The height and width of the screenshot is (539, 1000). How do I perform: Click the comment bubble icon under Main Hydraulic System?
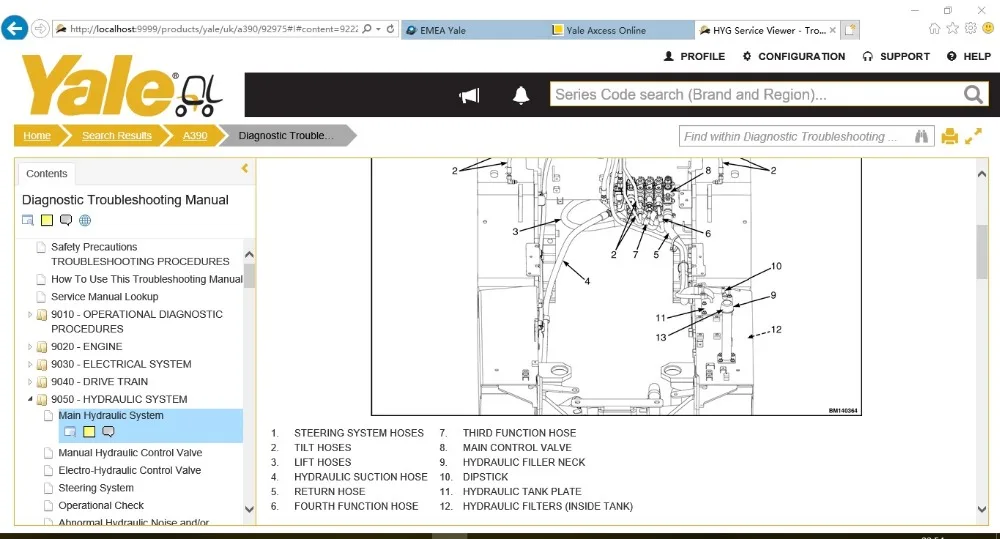click(108, 432)
